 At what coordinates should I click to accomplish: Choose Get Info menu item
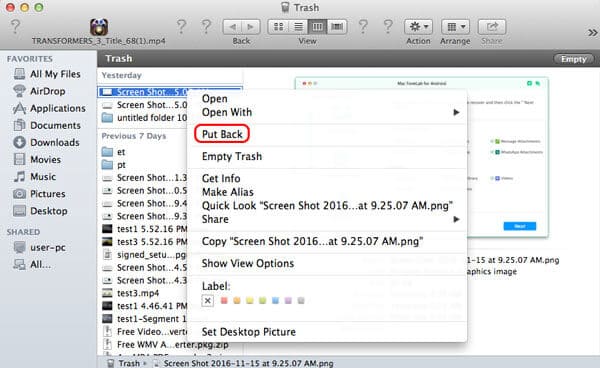221,178
